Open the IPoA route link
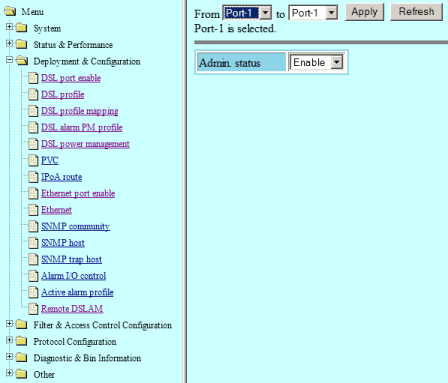The width and height of the screenshot is (448, 383). (x=62, y=177)
